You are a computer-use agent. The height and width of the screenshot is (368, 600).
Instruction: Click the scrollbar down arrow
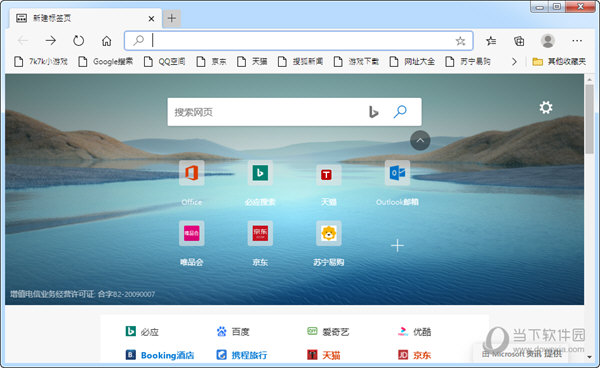click(x=589, y=357)
